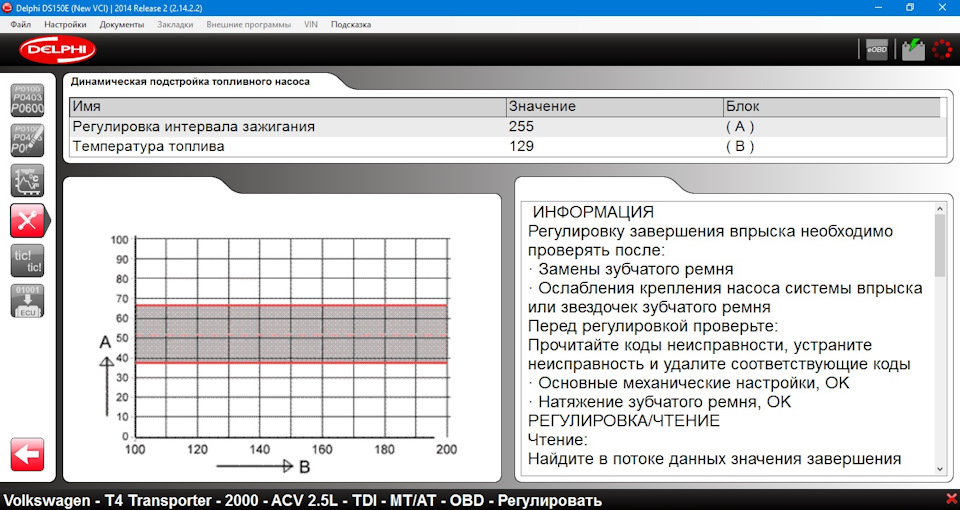Open the ECU programming icon
The width and height of the screenshot is (960, 510).
27,301
